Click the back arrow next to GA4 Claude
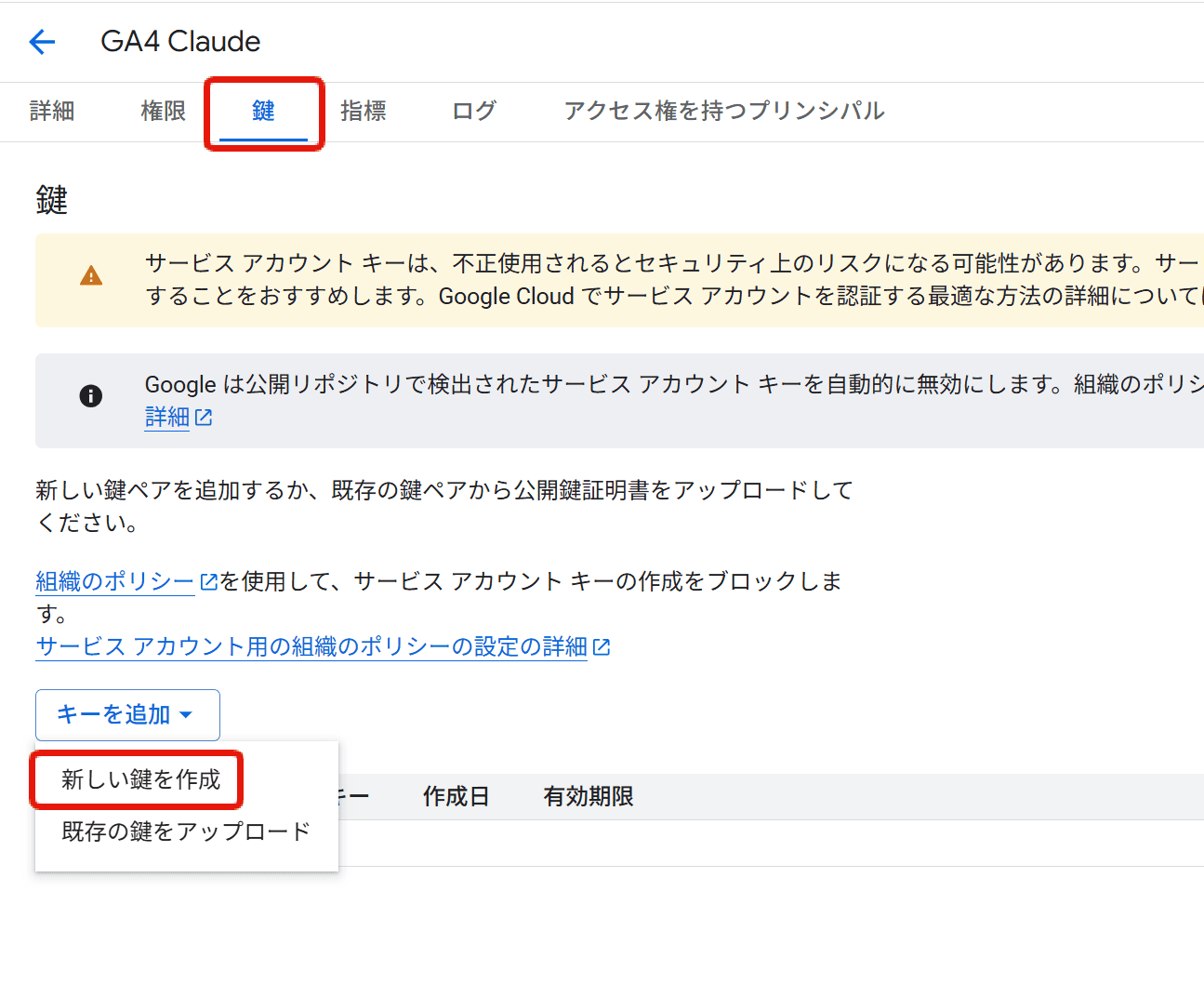The width and height of the screenshot is (1204, 984). (x=42, y=42)
